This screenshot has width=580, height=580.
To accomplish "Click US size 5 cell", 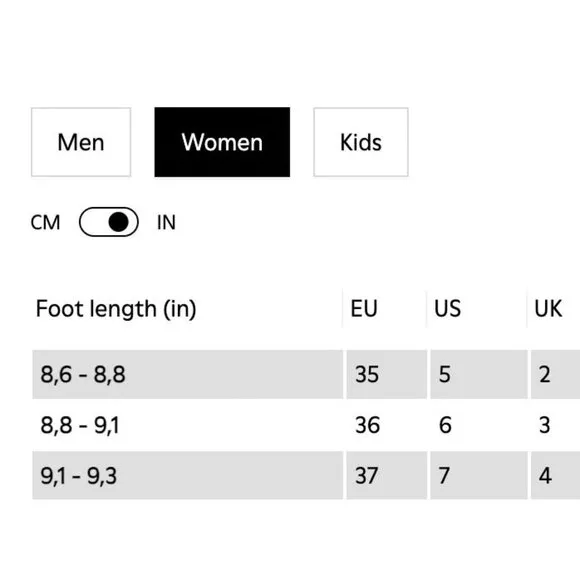I will point(479,374).
